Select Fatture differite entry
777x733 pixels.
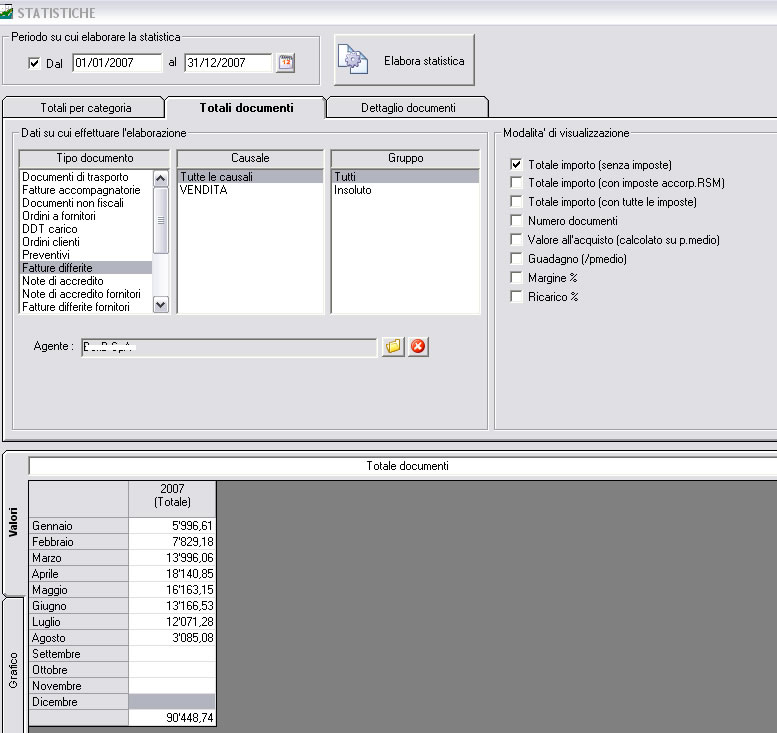[x=86, y=268]
